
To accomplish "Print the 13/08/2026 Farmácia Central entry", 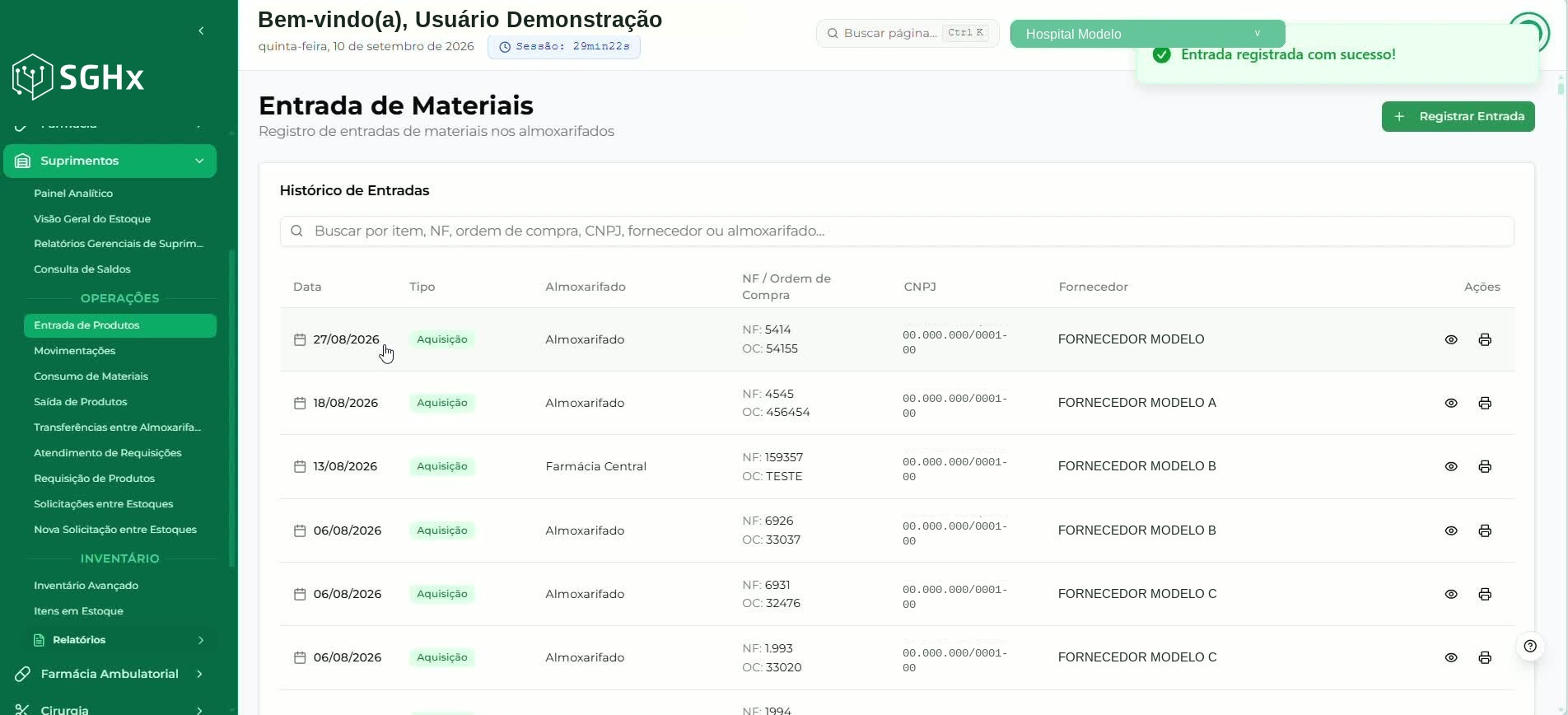I will 1485,466.
